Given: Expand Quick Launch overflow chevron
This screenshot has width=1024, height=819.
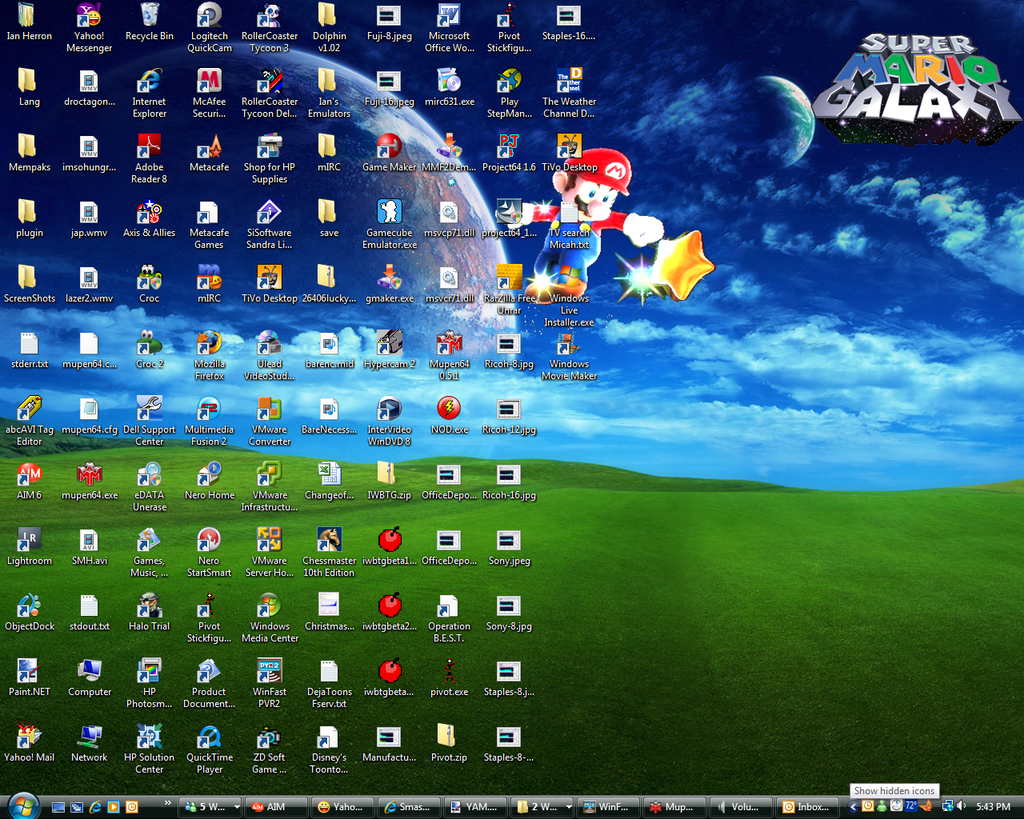Looking at the screenshot, I should [x=168, y=803].
